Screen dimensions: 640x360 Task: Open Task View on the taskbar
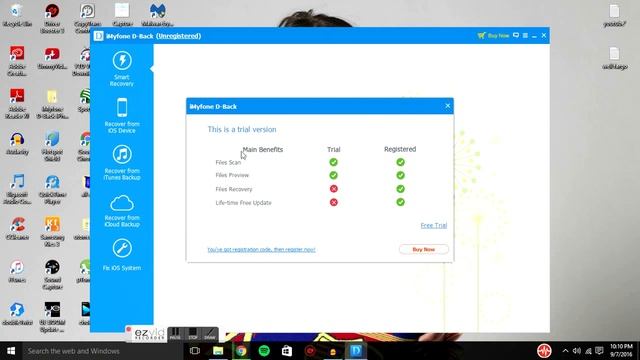tap(195, 351)
